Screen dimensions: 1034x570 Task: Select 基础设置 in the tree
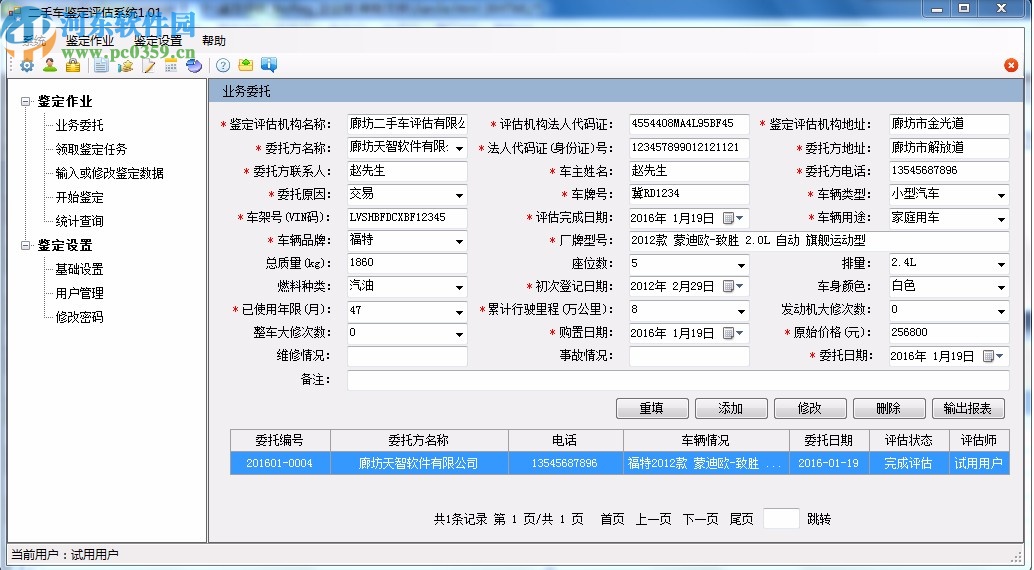click(x=79, y=269)
